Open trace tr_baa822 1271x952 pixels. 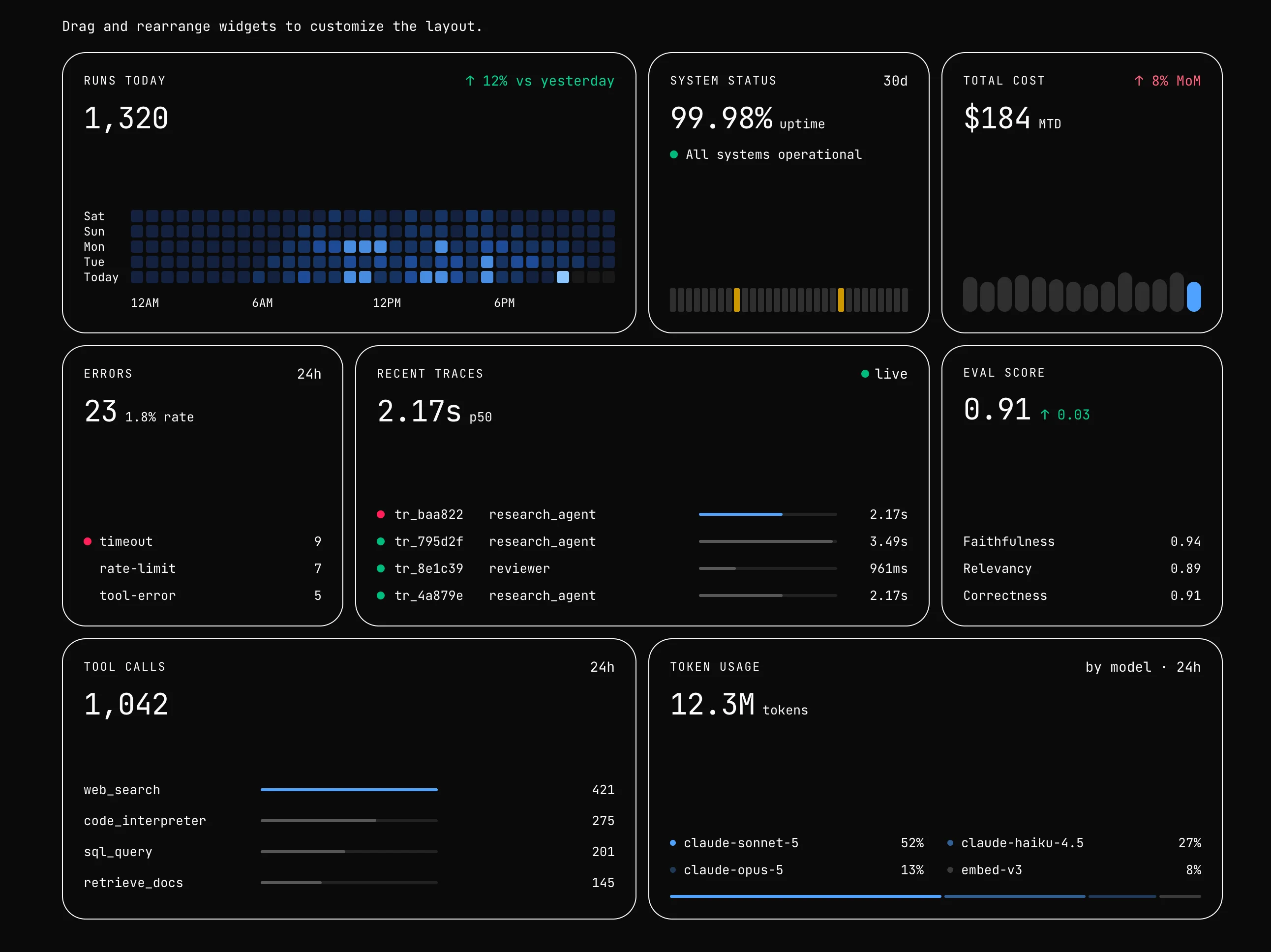pos(642,514)
